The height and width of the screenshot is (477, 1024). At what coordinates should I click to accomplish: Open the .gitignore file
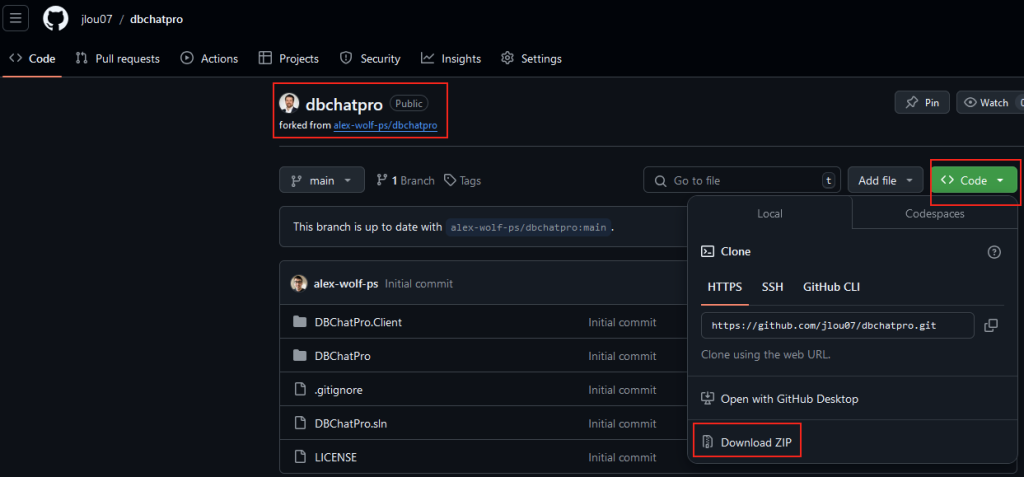pos(338,390)
